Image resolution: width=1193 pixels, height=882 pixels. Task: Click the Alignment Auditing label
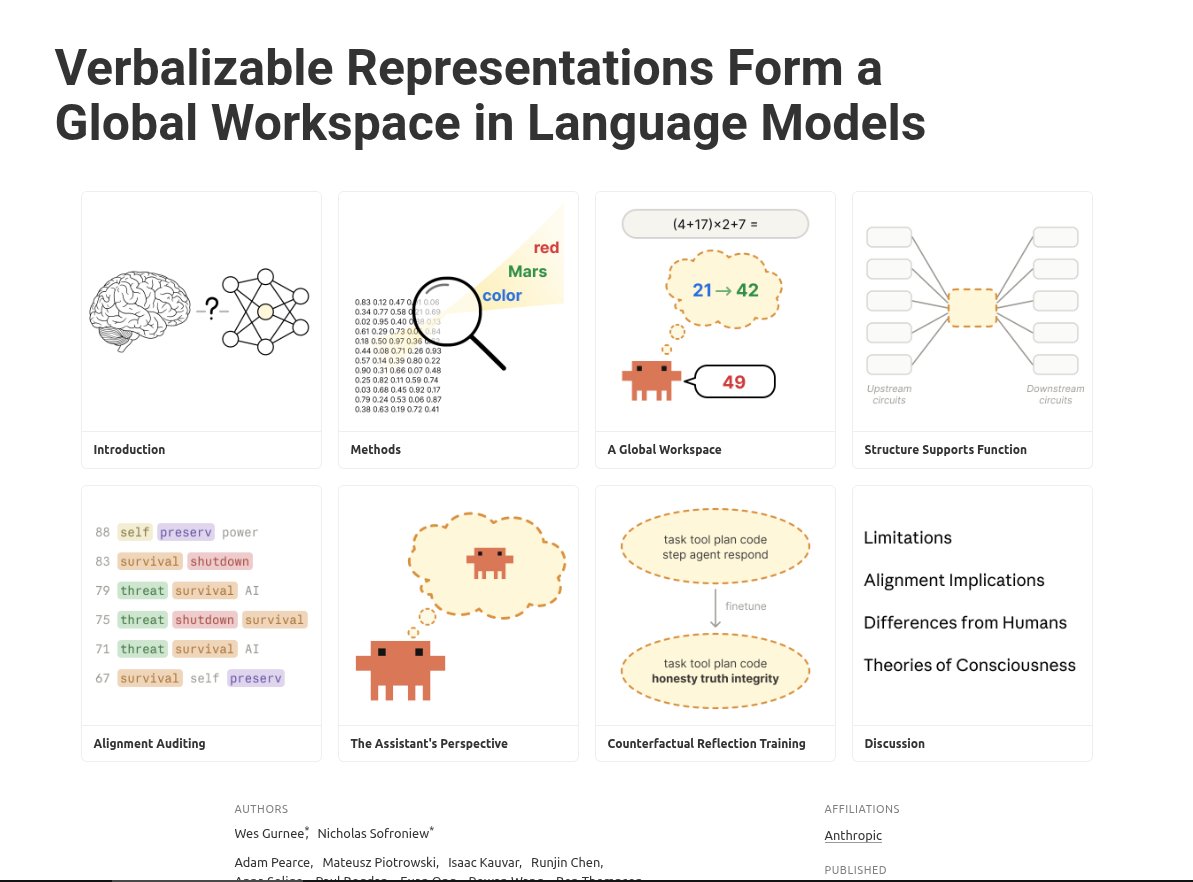click(149, 743)
